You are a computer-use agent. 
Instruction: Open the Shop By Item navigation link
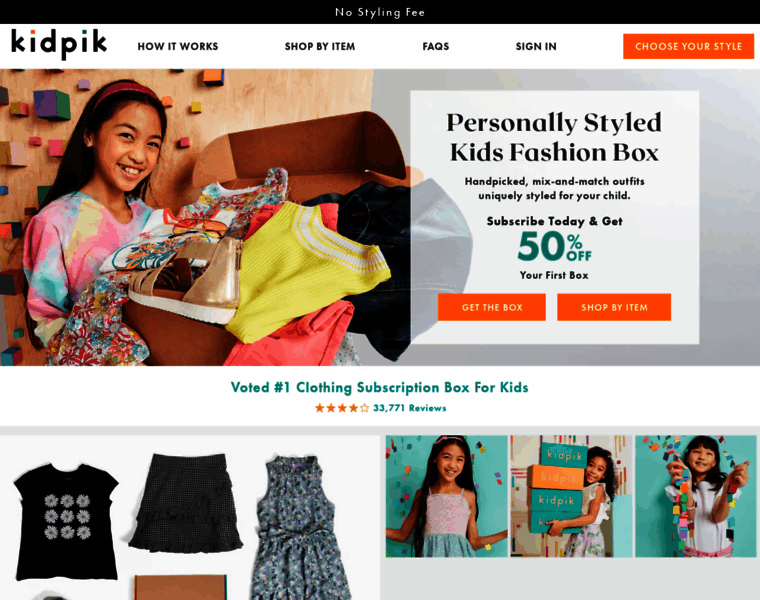pyautogui.click(x=320, y=47)
